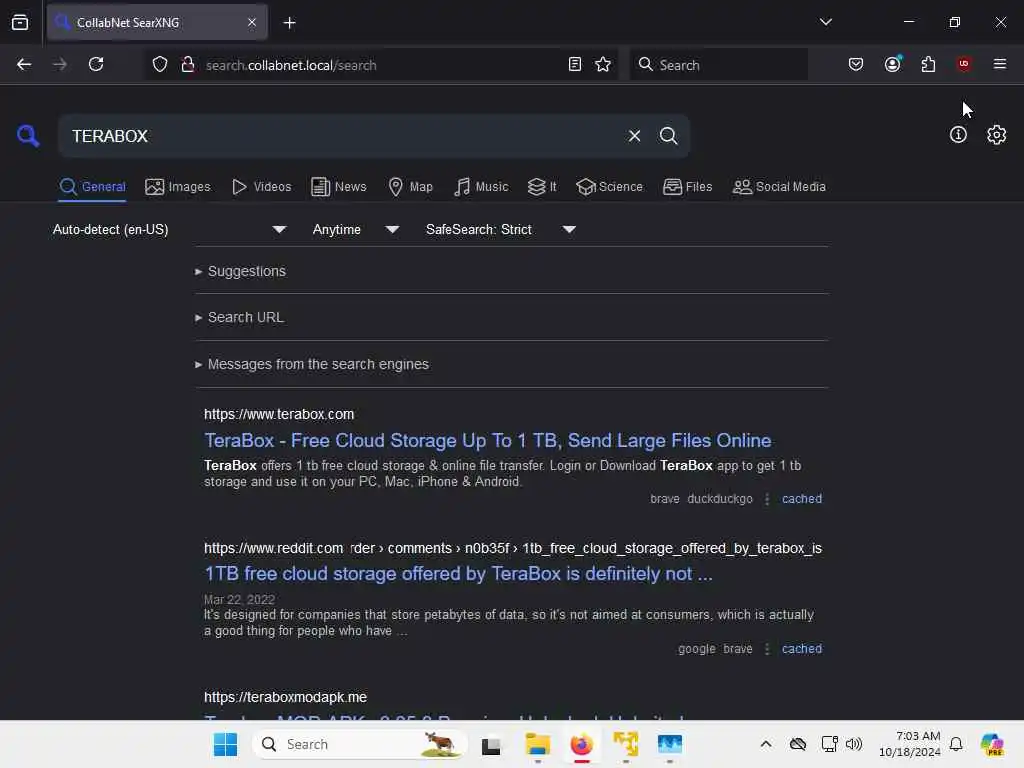Switch to Files category

[x=687, y=187]
